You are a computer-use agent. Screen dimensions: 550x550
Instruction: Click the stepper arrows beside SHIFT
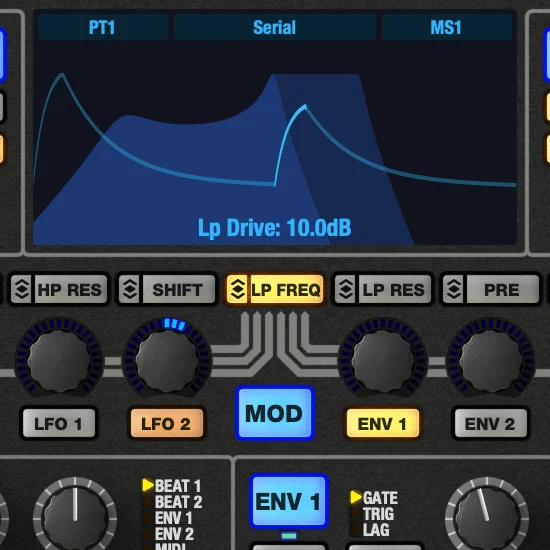pos(130,289)
